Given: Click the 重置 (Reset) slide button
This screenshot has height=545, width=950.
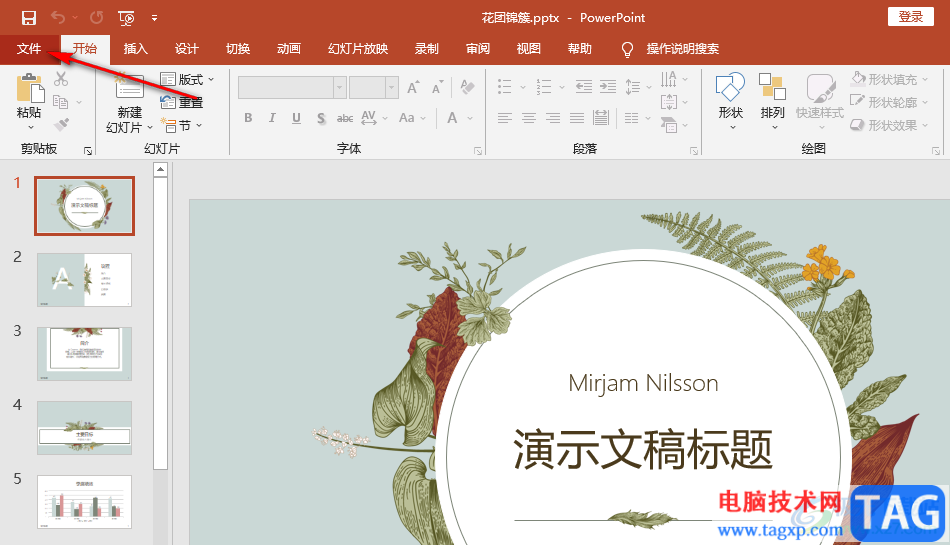Looking at the screenshot, I should [182, 102].
